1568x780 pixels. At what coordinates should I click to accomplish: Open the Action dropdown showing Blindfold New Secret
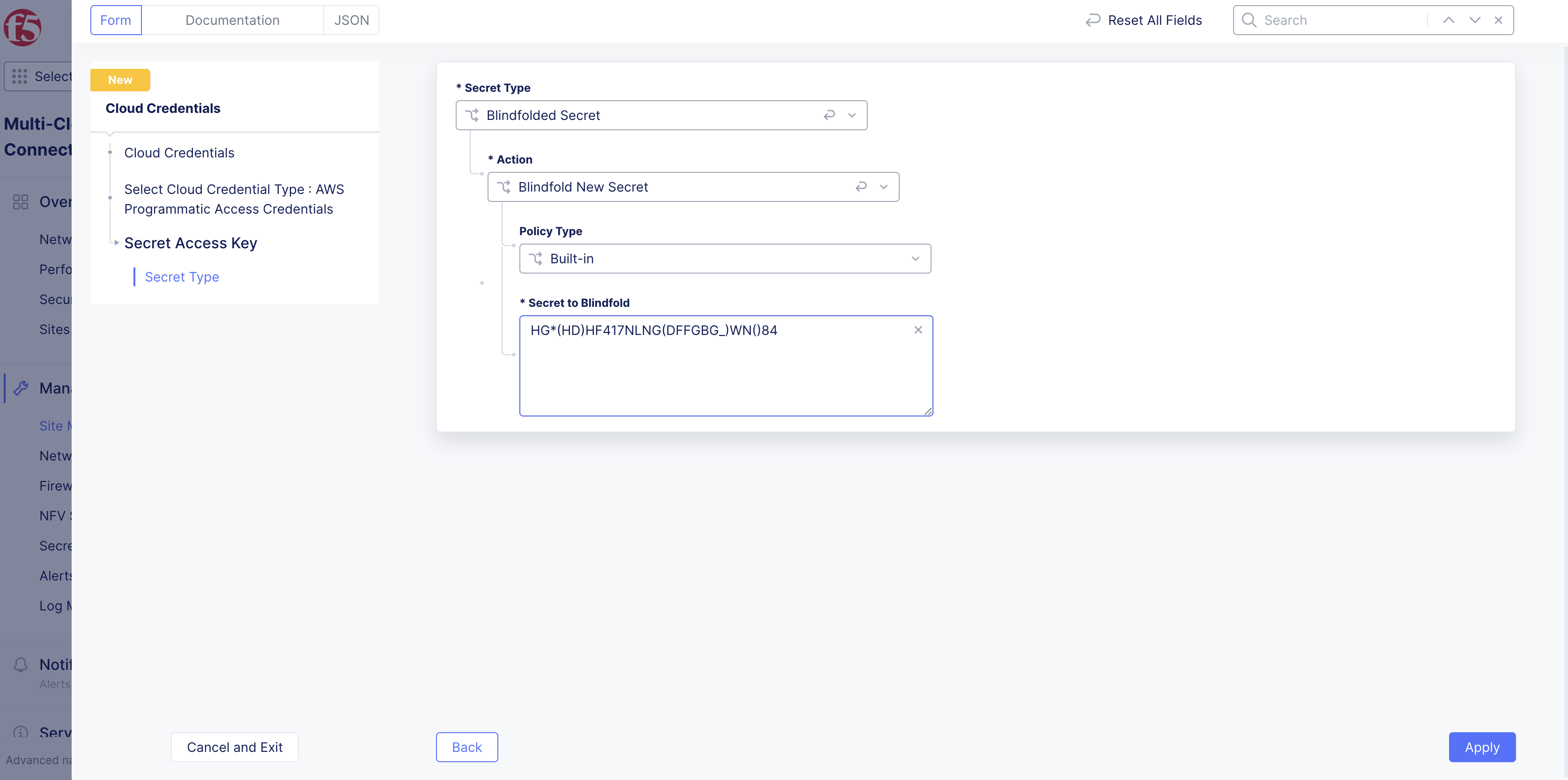(883, 186)
